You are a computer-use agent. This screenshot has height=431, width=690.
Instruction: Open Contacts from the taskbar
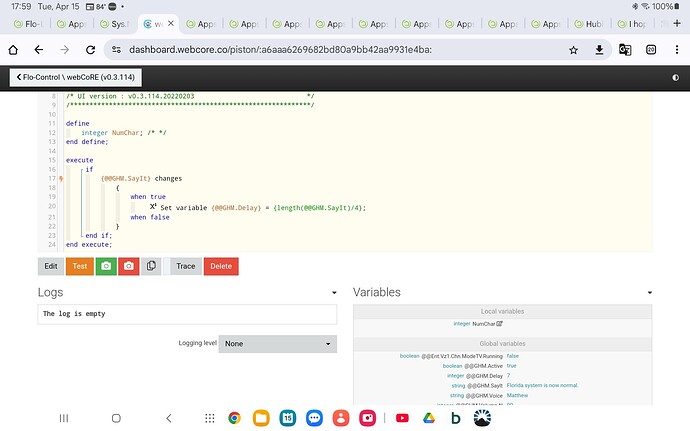click(x=341, y=418)
